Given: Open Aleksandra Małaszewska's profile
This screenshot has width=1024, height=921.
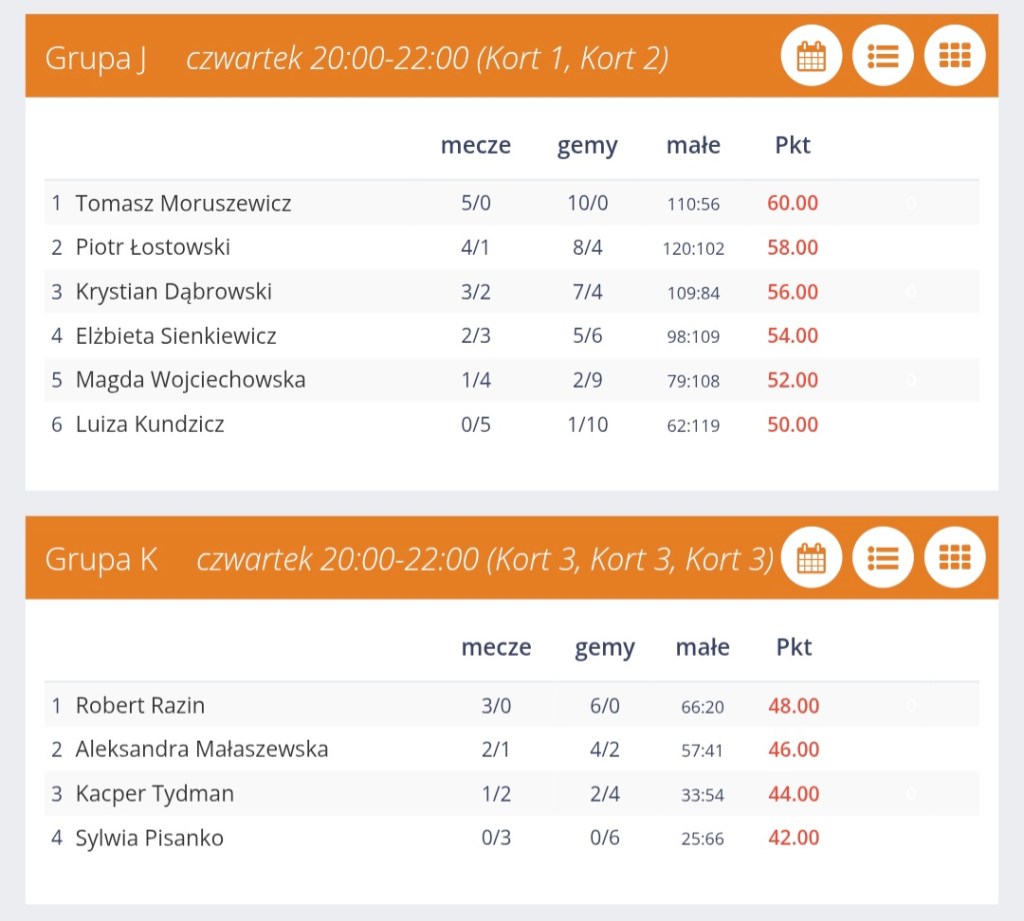Looking at the screenshot, I should 202,750.
